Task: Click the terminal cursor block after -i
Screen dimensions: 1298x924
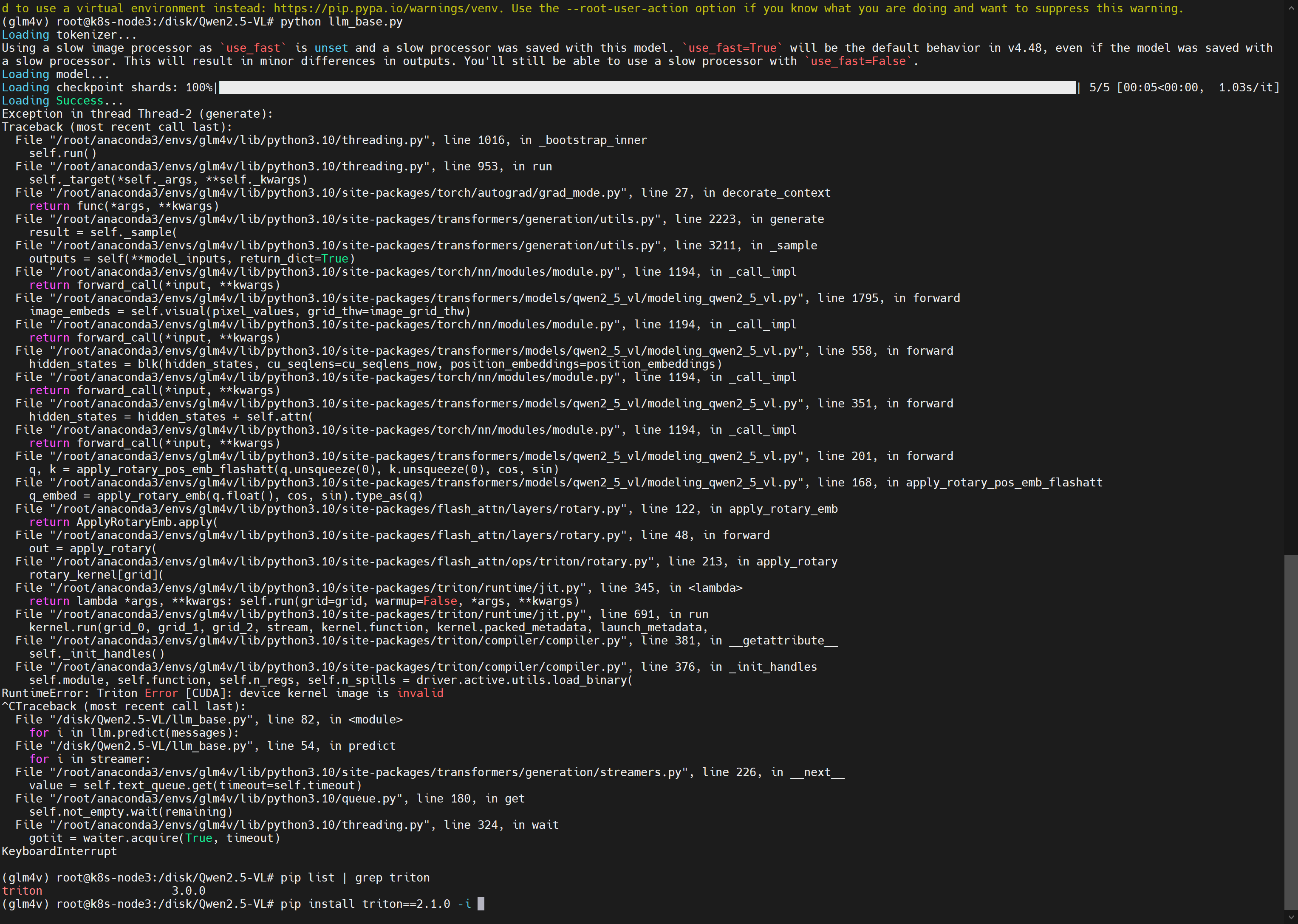Action: (x=481, y=904)
